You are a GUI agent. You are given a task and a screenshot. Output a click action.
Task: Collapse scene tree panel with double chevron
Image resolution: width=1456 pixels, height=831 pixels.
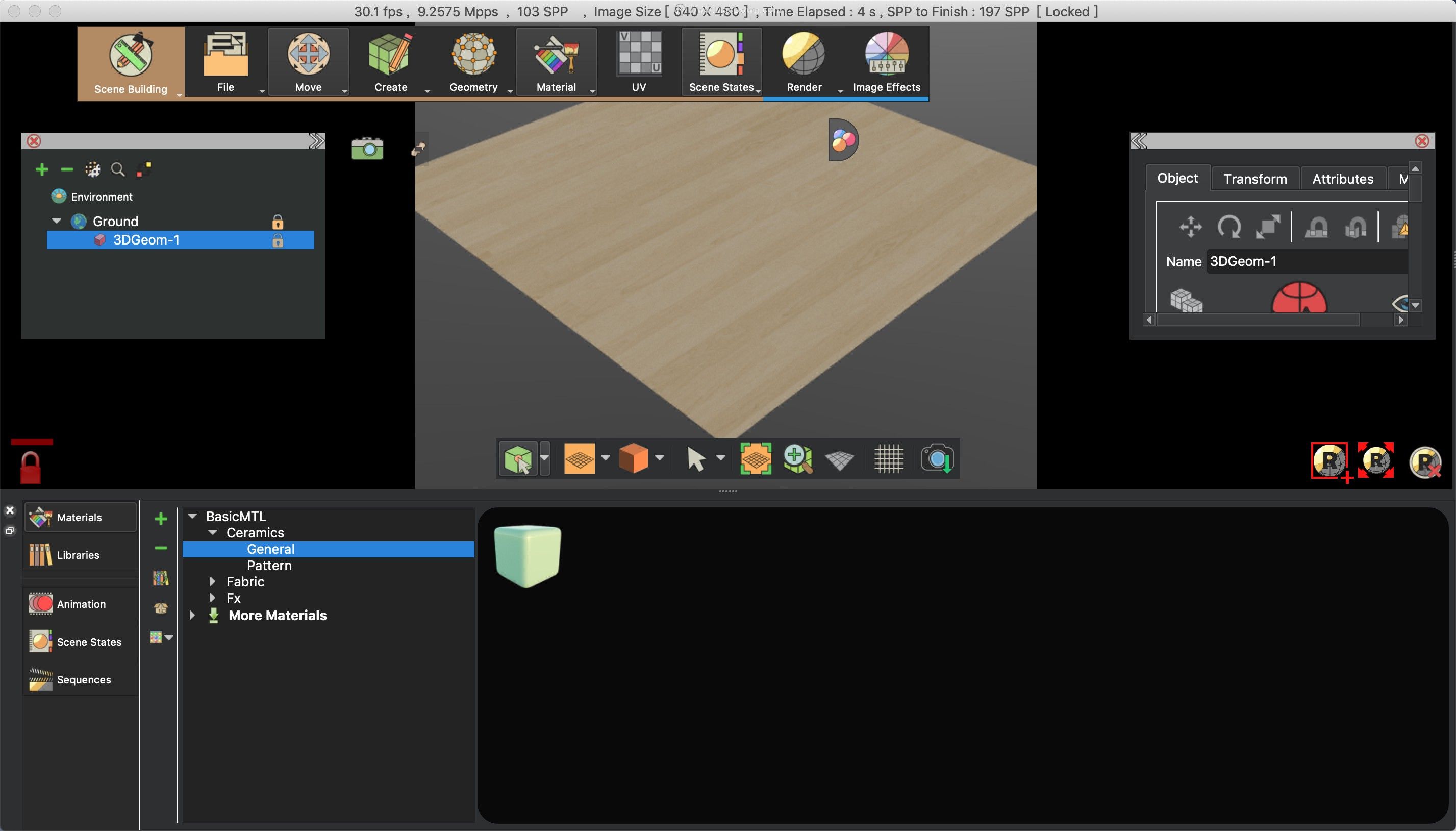[316, 141]
